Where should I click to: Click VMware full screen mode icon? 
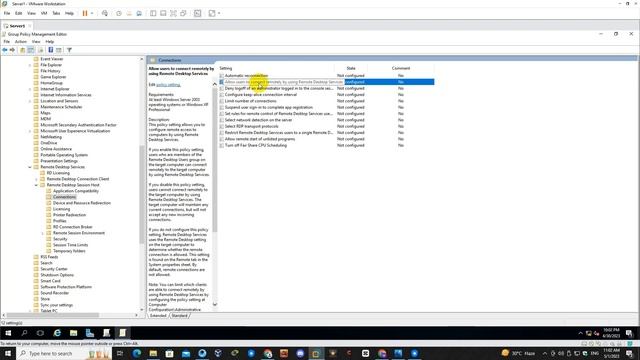click(173, 13)
